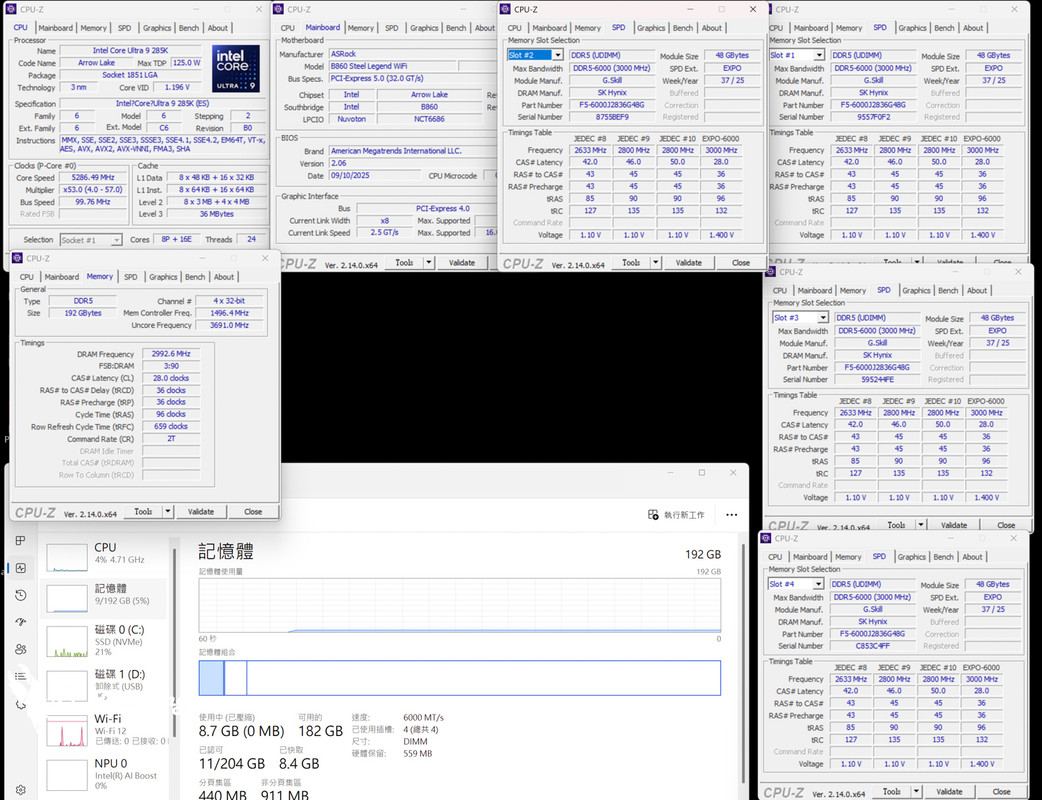Screen dimensions: 1042x800
Task: Click Close button in Slot #2 window
Action: pos(741,262)
